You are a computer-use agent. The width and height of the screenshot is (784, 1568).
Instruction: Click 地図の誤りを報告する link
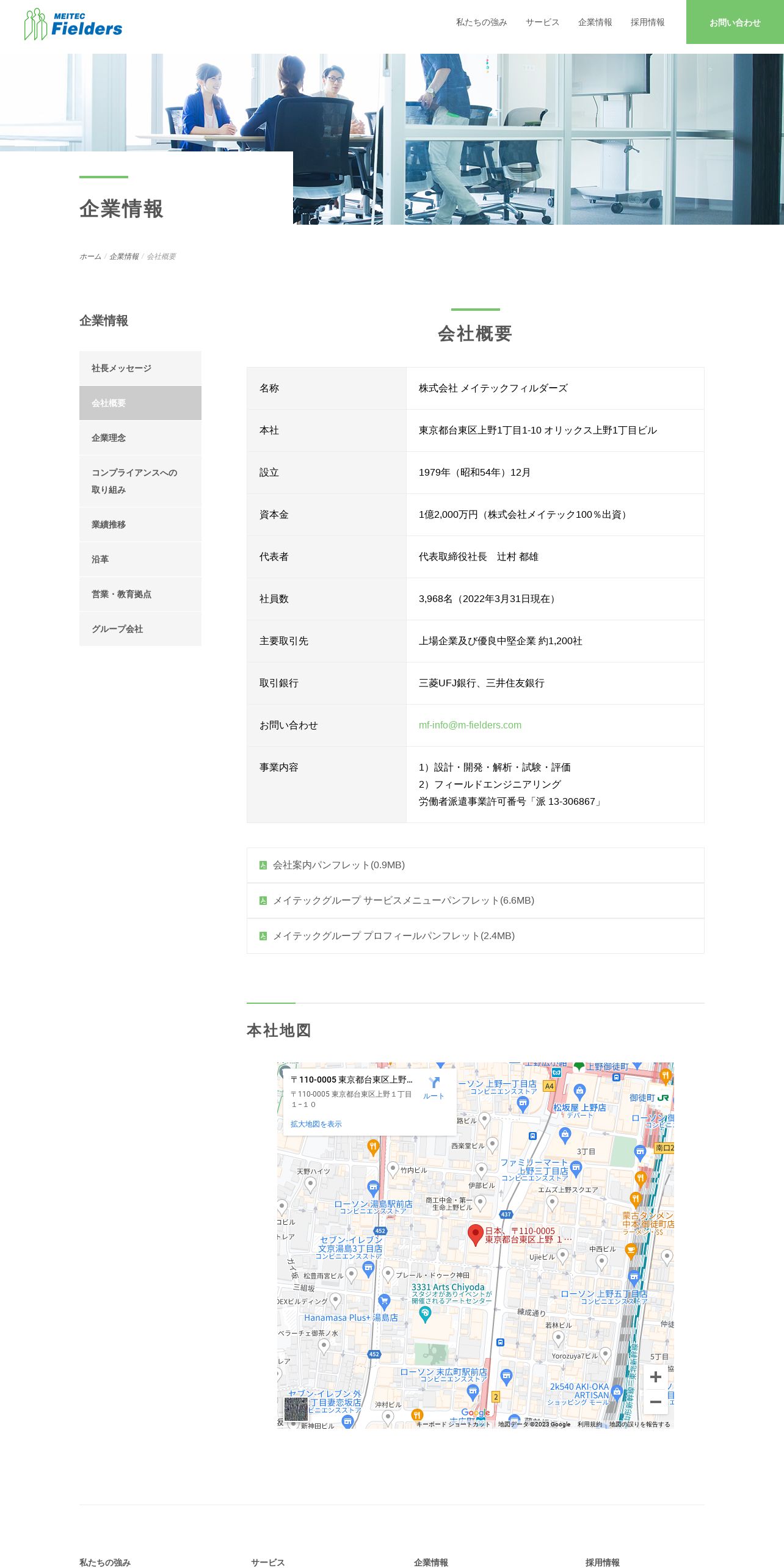click(x=639, y=1424)
